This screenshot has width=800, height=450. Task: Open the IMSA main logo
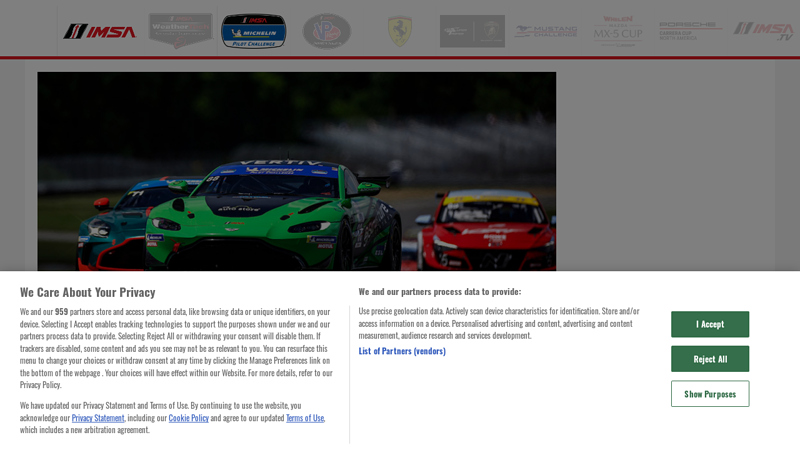[x=99, y=32]
